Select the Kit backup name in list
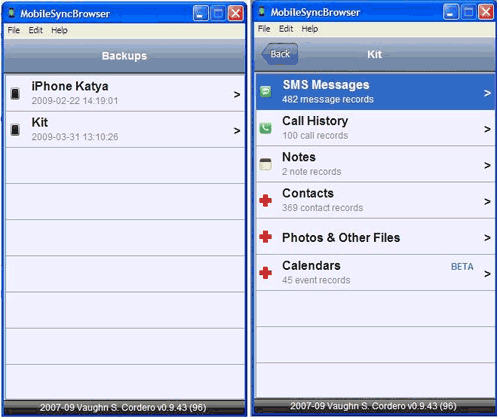500x419 pixels. 40,122
